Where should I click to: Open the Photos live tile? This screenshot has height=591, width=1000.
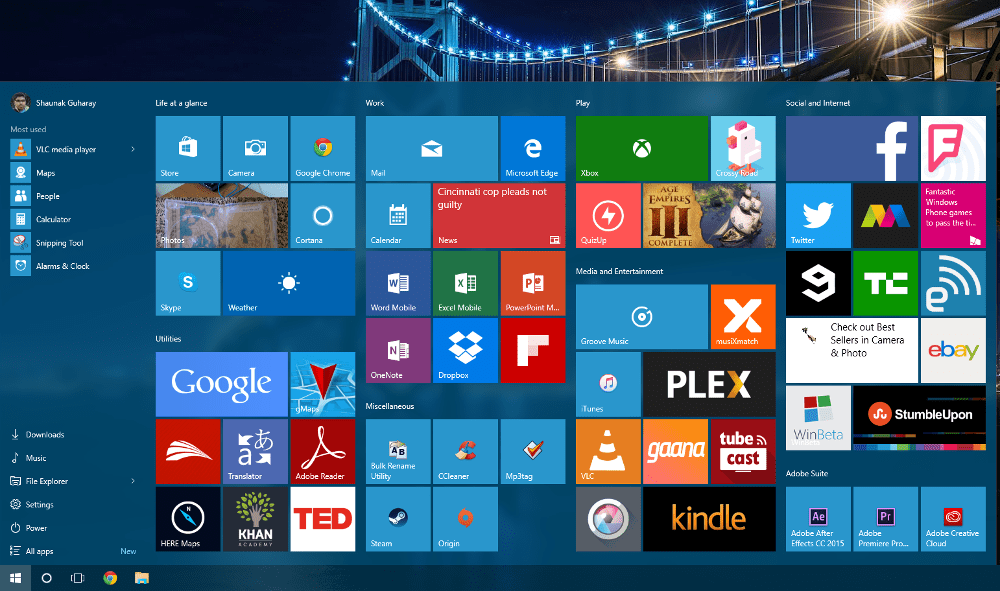click(x=221, y=215)
